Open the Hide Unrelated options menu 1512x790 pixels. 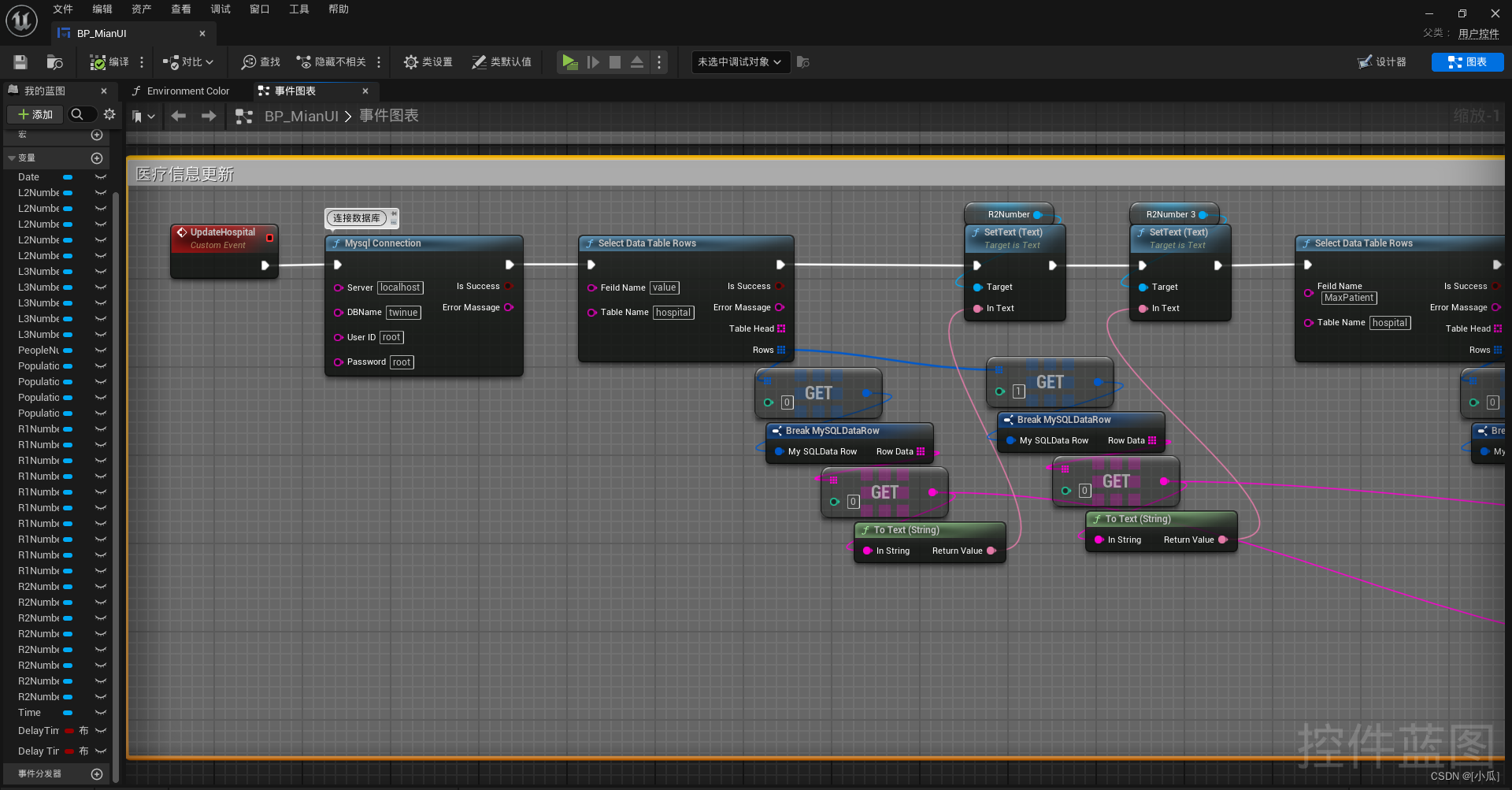379,62
